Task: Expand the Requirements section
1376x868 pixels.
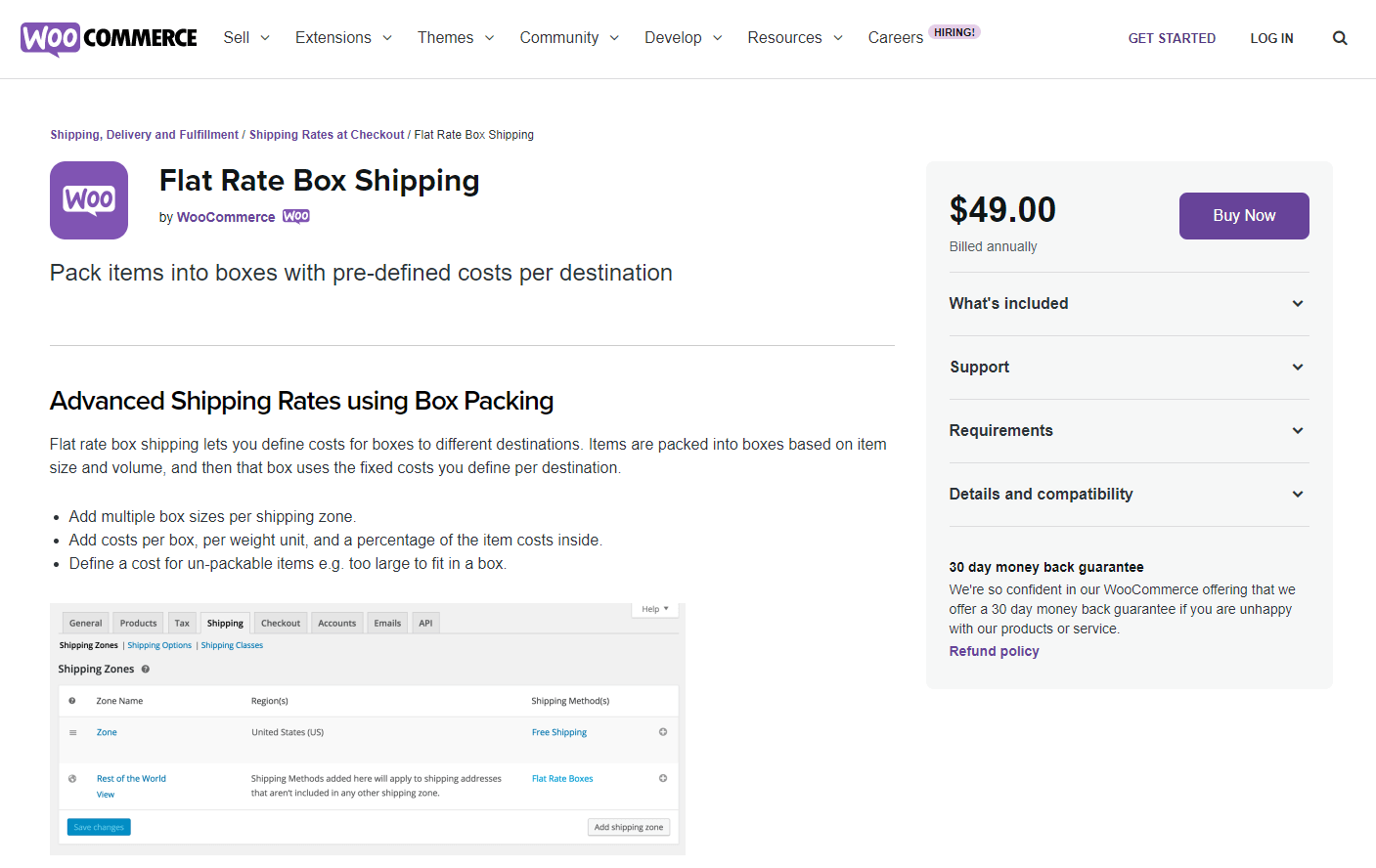Action: (1128, 431)
